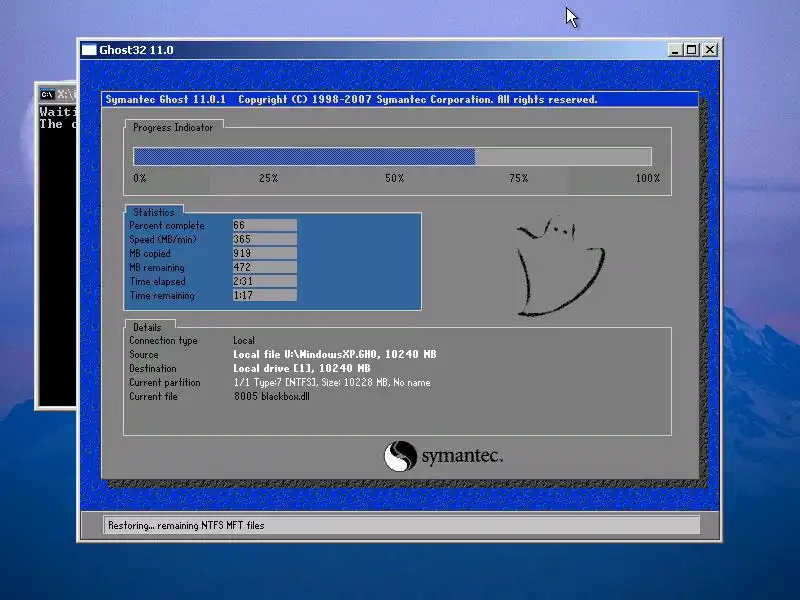This screenshot has height=600, width=800.
Task: Click the Percent complete label
Action: [x=167, y=226]
